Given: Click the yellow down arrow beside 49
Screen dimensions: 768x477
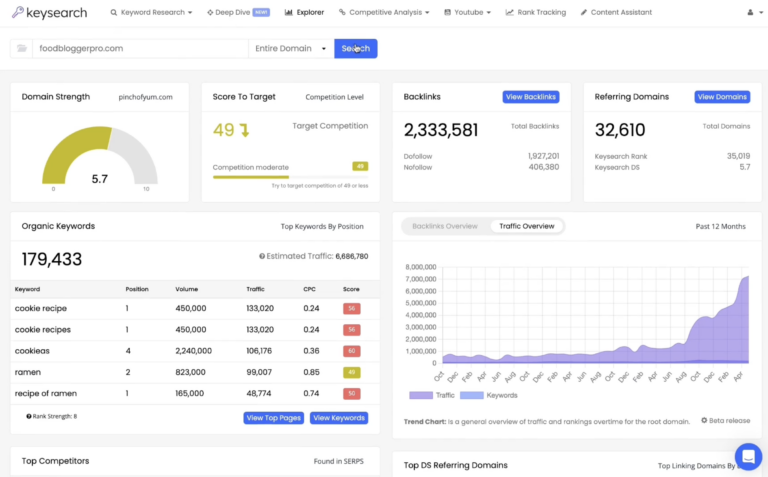Looking at the screenshot, I should tap(244, 130).
